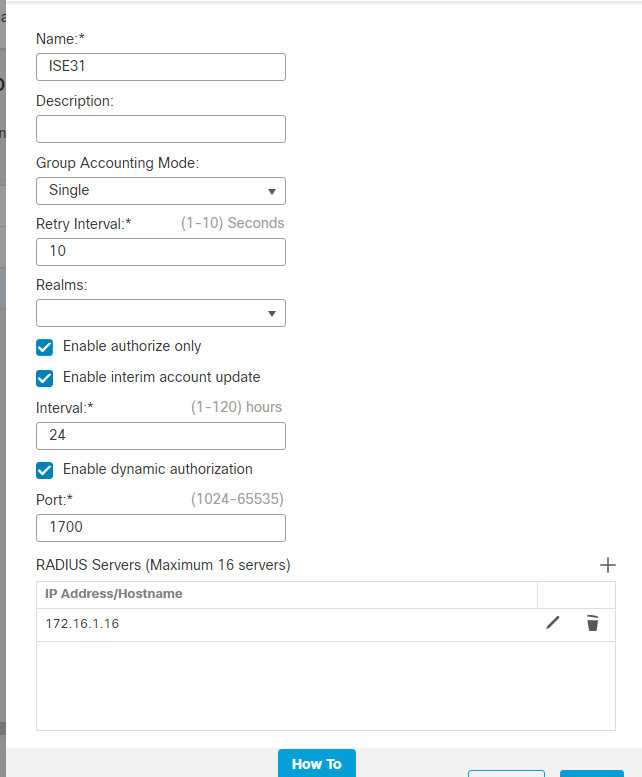Select the 172.16.1.16 server row text

82,624
